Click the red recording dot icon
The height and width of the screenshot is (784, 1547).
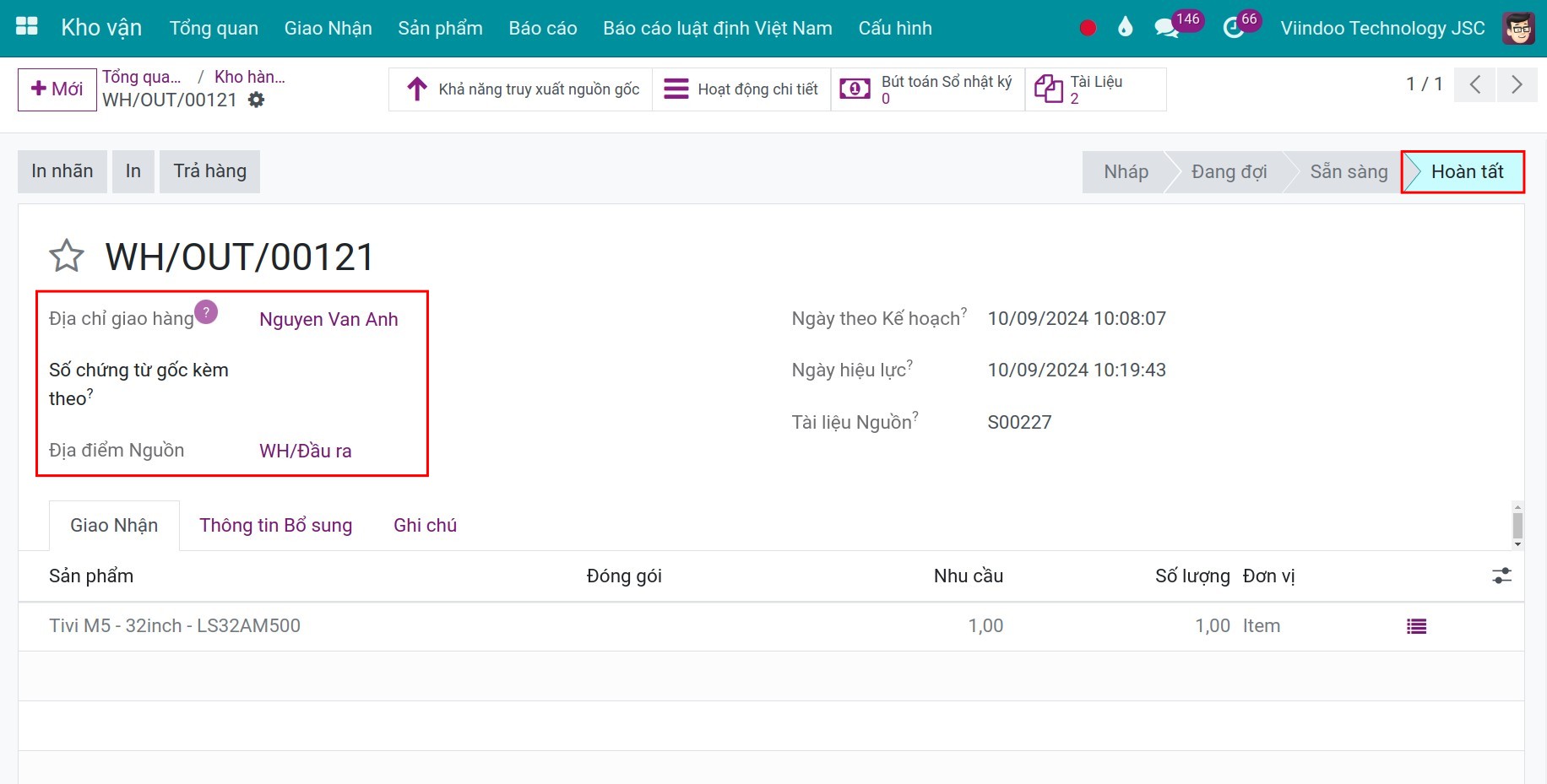[1088, 28]
